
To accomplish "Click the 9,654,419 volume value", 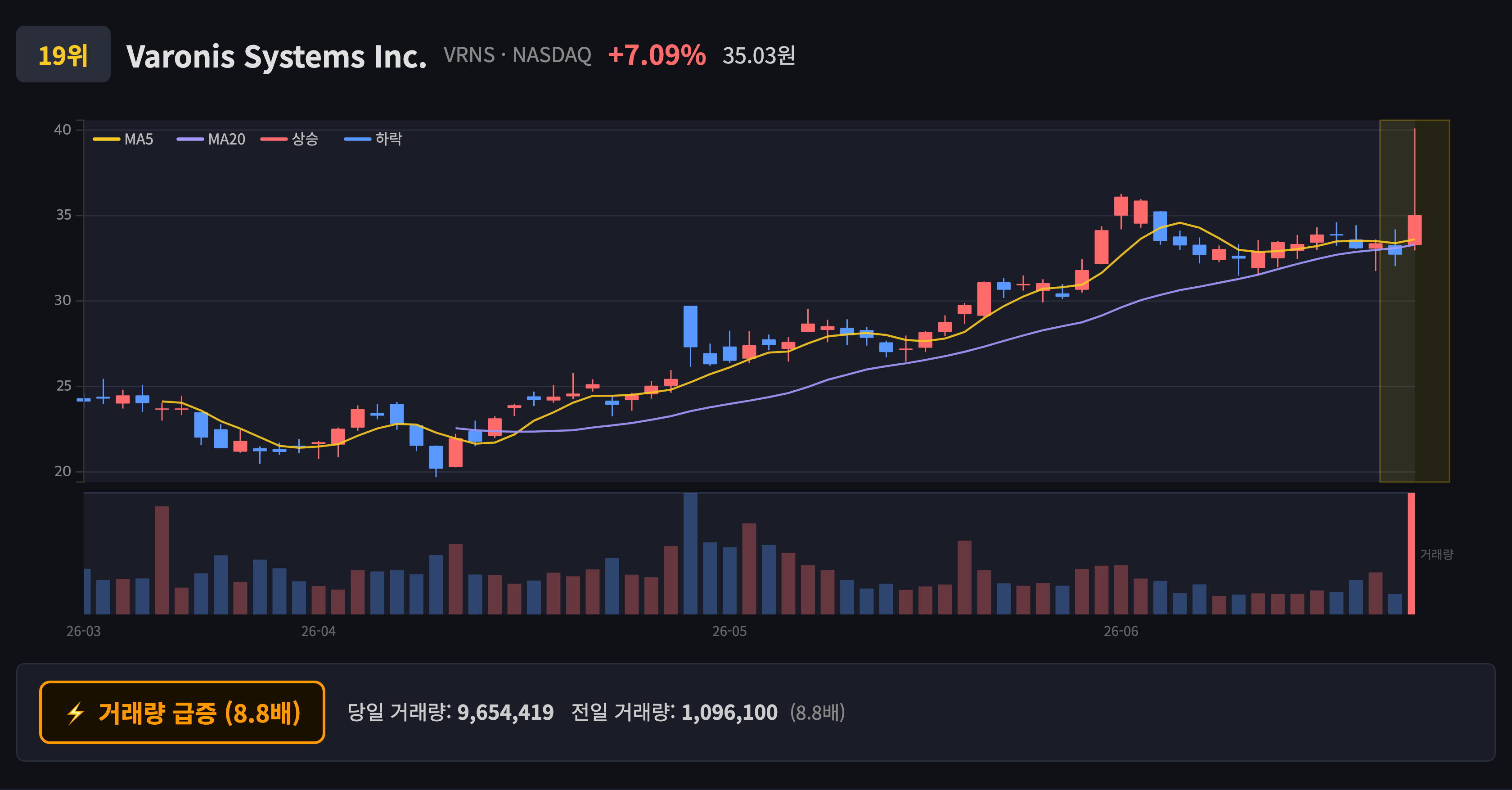I will click(505, 713).
